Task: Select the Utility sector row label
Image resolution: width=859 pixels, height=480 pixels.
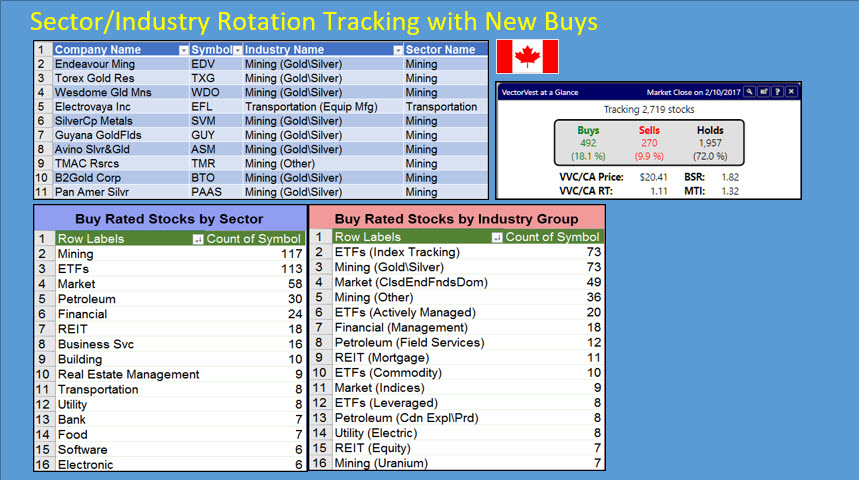Action: pyautogui.click(x=72, y=405)
